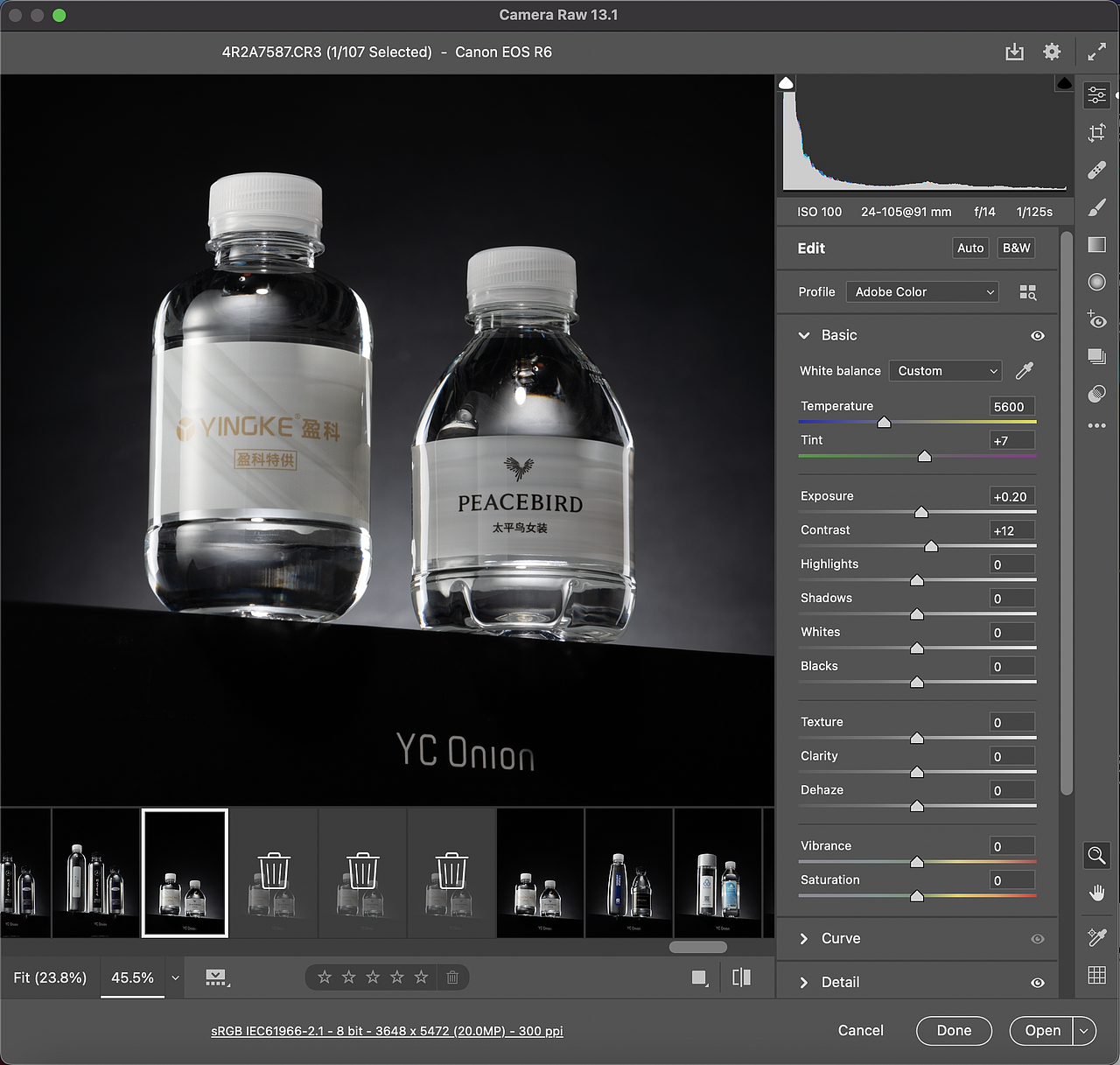Toggle Basic panel visibility eye

point(1038,336)
